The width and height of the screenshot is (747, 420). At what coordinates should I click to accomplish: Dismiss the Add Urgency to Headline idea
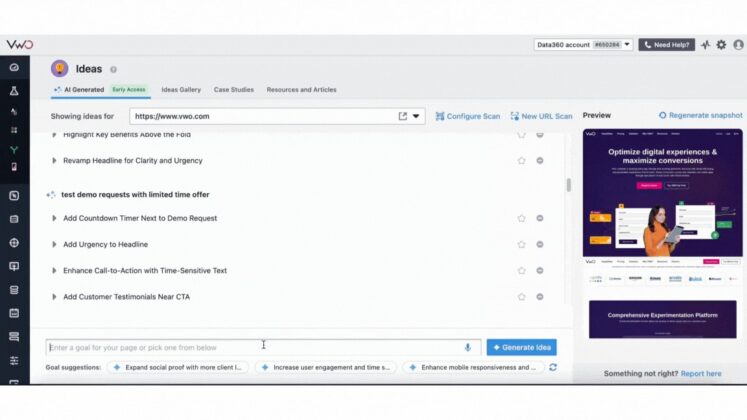[x=539, y=244]
